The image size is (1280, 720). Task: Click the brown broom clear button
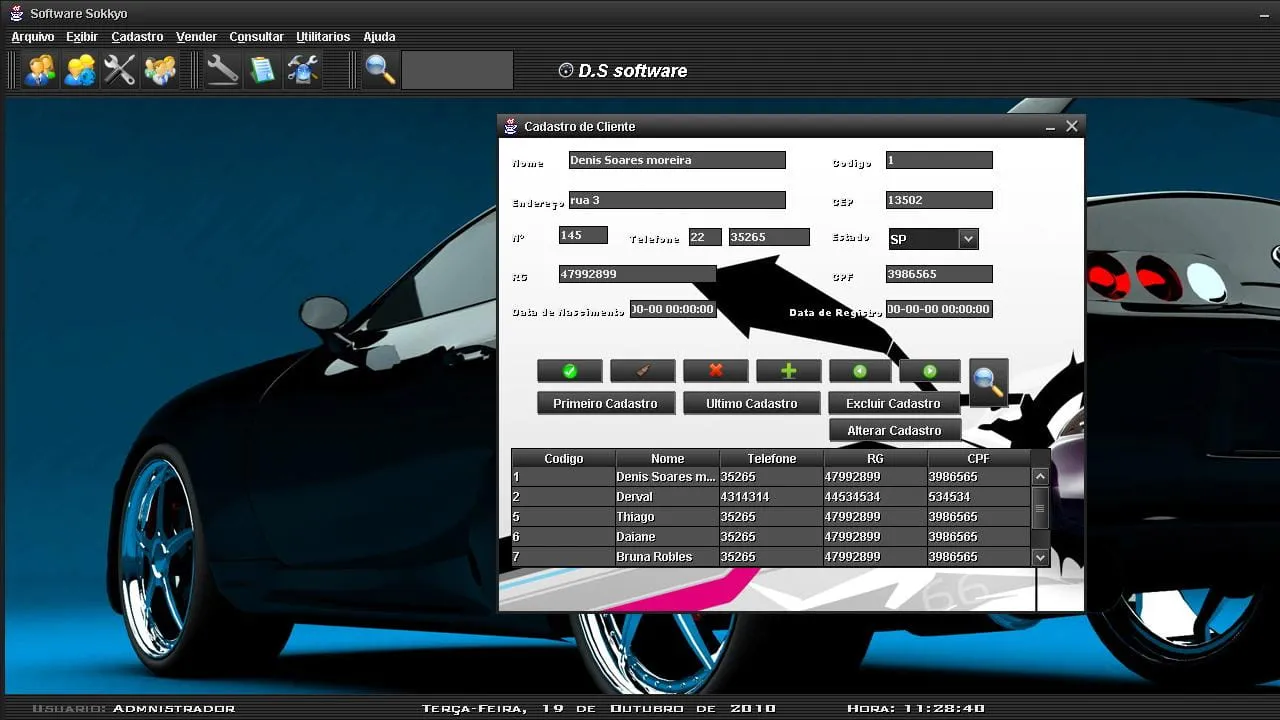pyautogui.click(x=643, y=371)
